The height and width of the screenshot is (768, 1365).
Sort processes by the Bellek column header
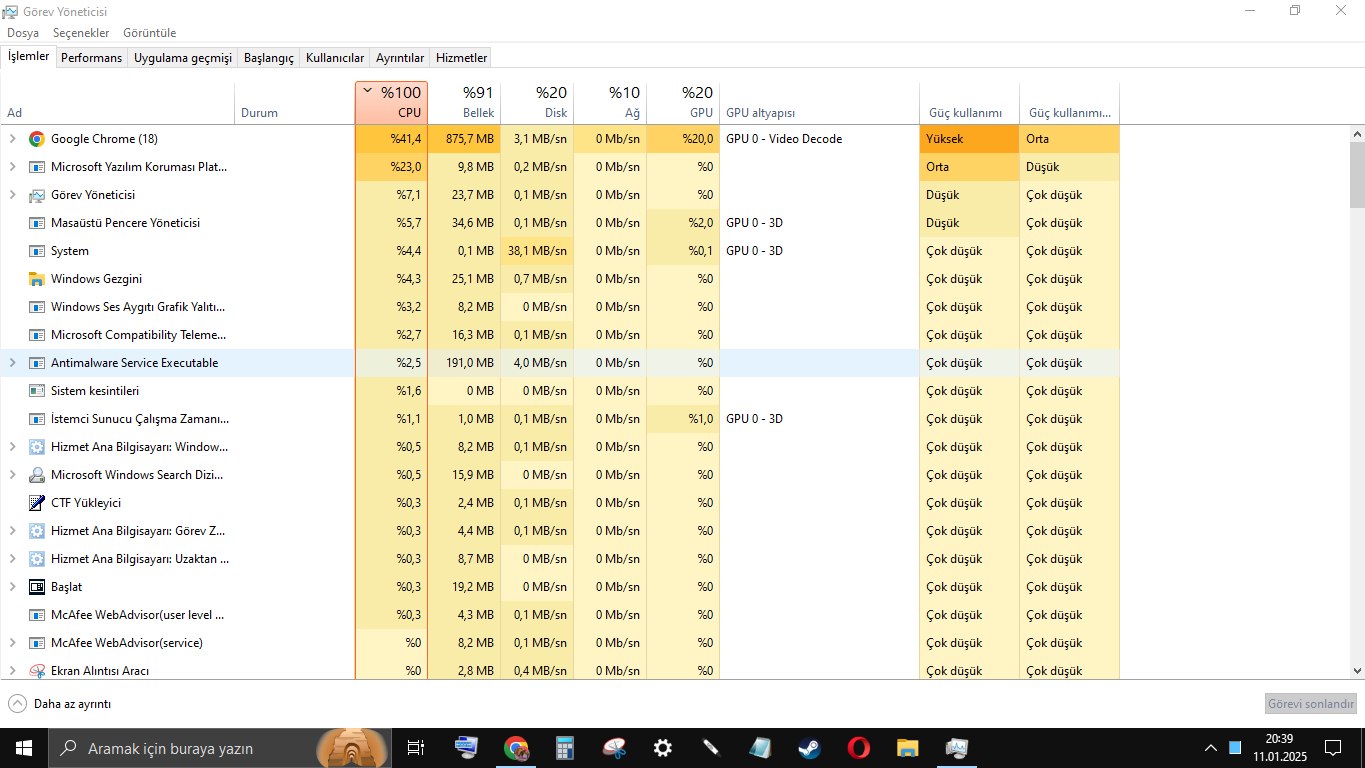tap(464, 103)
